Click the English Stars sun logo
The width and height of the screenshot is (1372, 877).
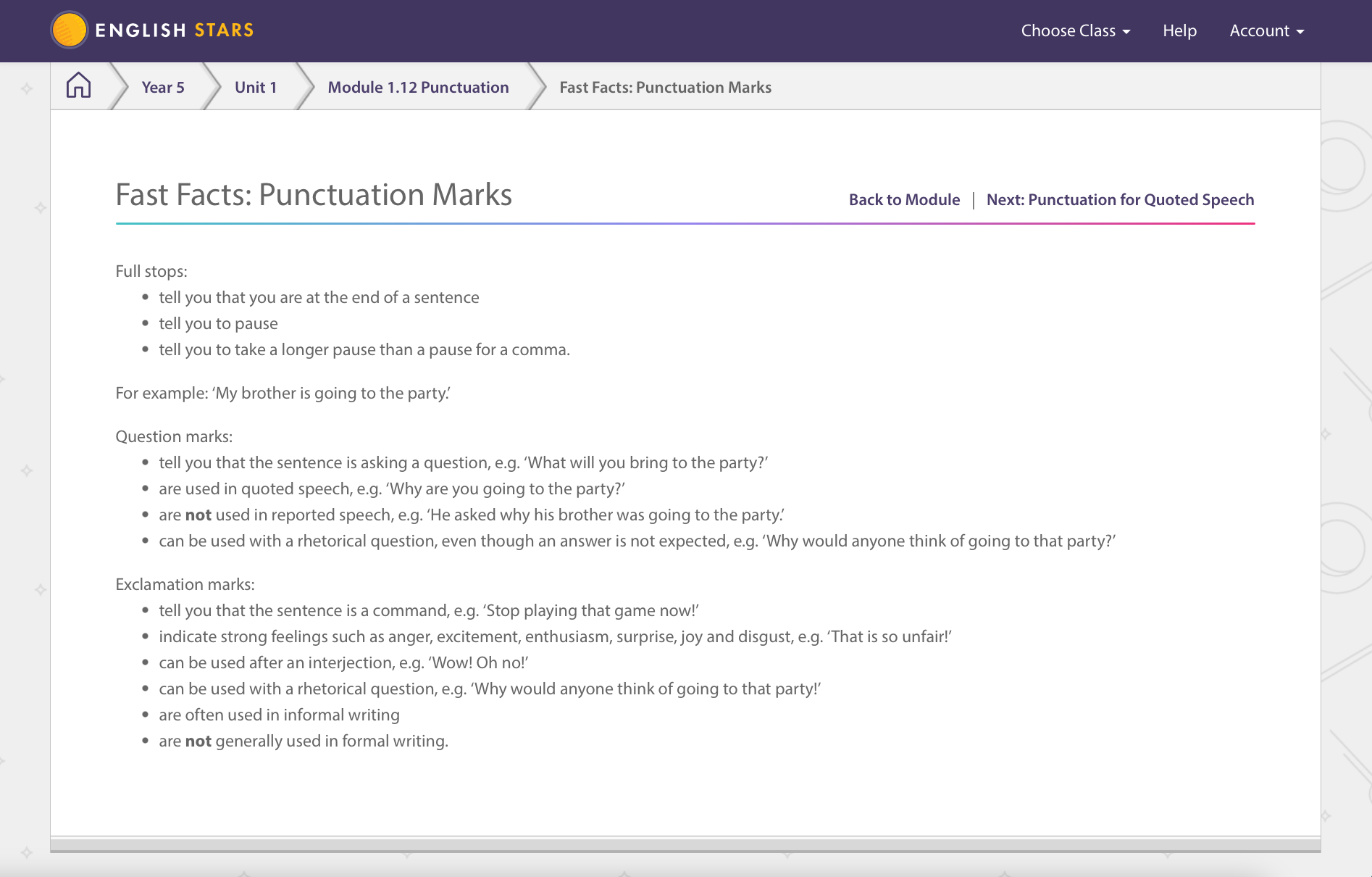coord(70,30)
